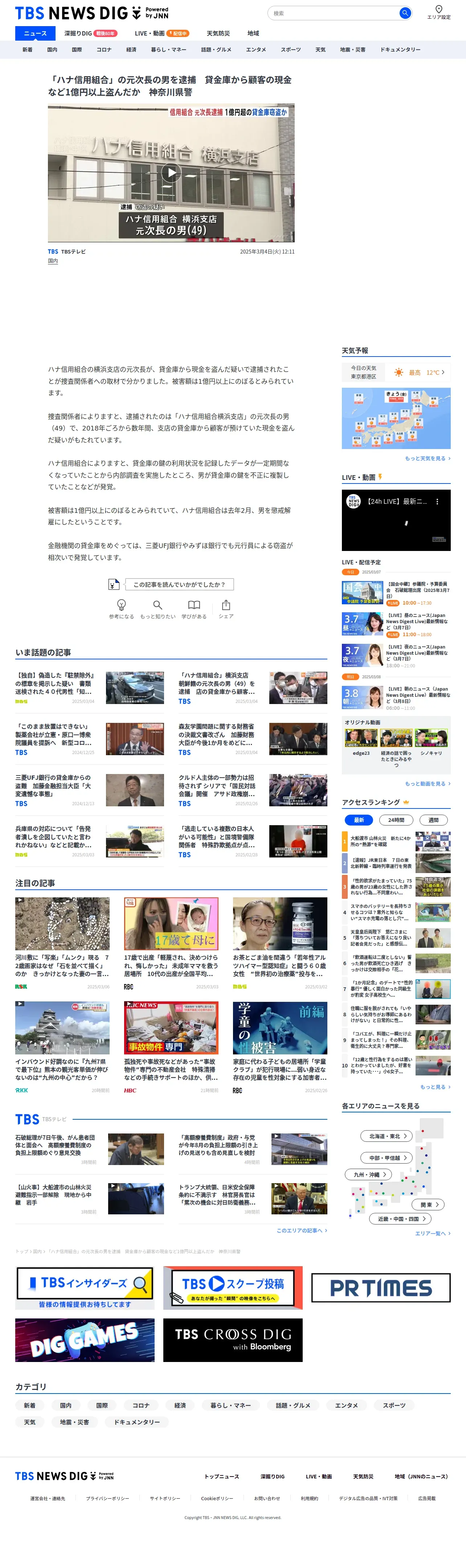Open the お問い合わせ footer link
Image resolution: width=466 pixels, height=1568 pixels.
click(267, 1499)
